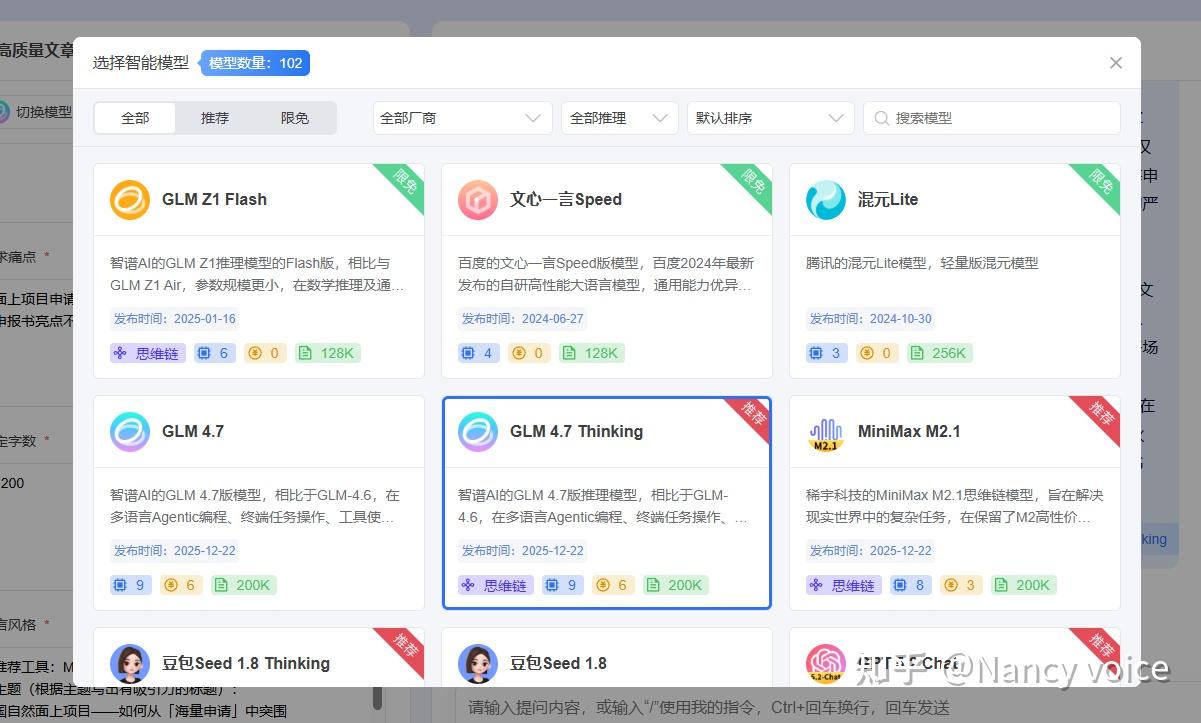The image size is (1201, 723).
Task: Close the 选择智能模型 dialog
Action: click(x=1116, y=63)
